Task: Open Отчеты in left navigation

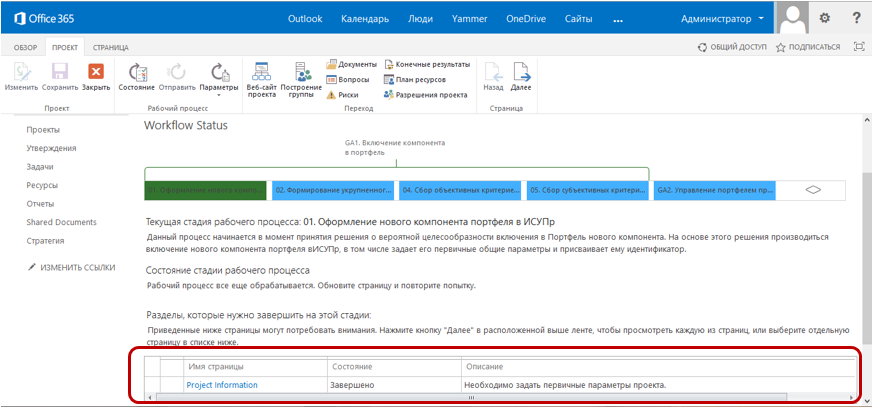Action: tap(40, 204)
